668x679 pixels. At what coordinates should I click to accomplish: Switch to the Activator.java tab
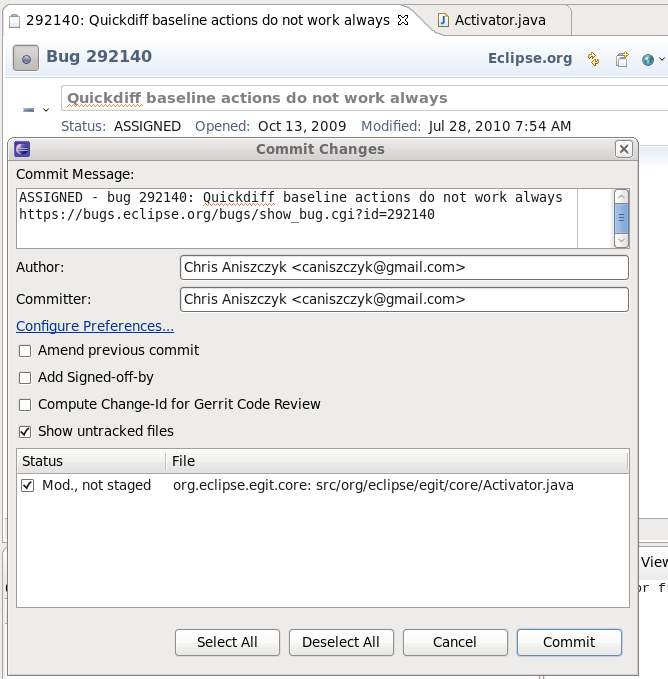(x=500, y=20)
